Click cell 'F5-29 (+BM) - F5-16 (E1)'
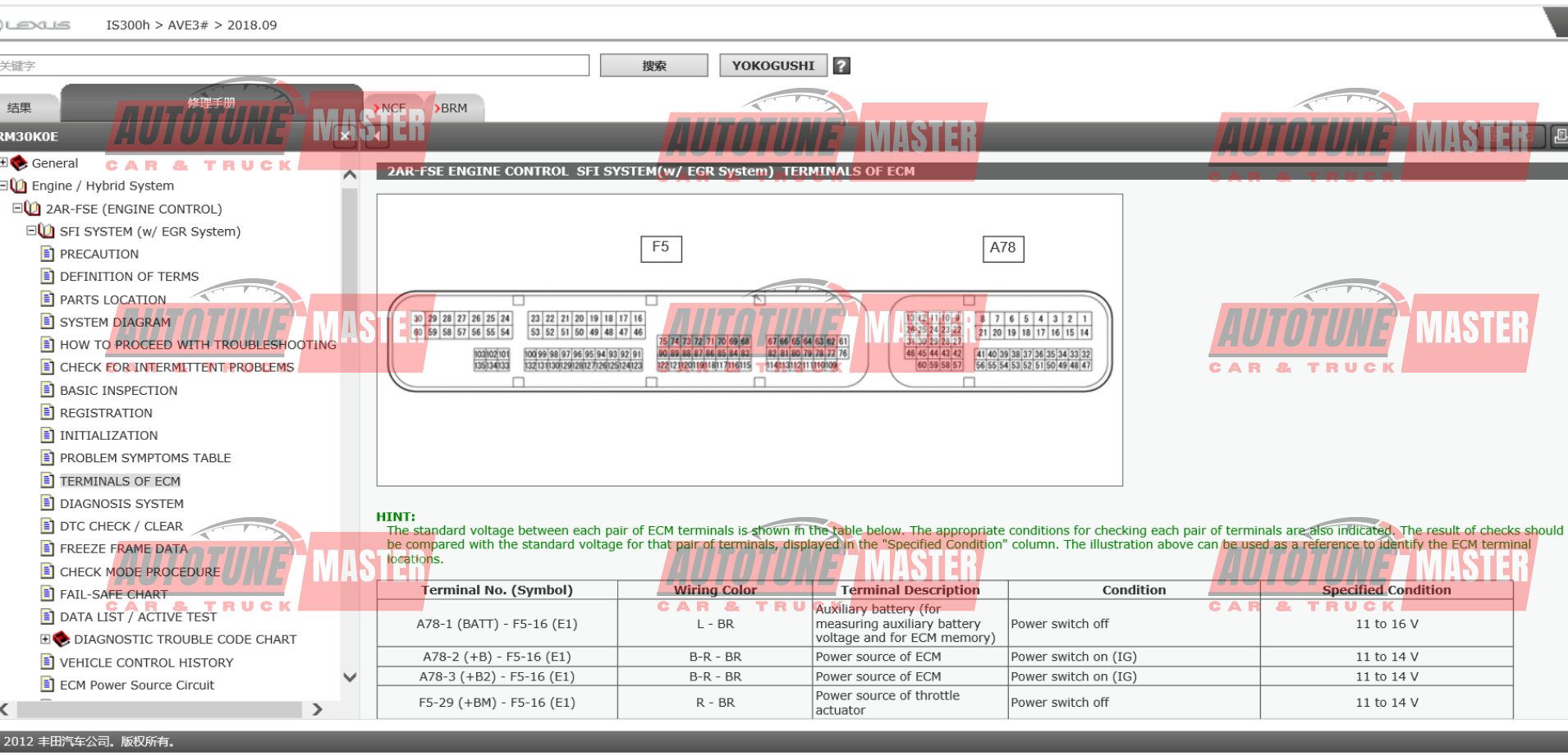The height and width of the screenshot is (756, 1568). [497, 703]
